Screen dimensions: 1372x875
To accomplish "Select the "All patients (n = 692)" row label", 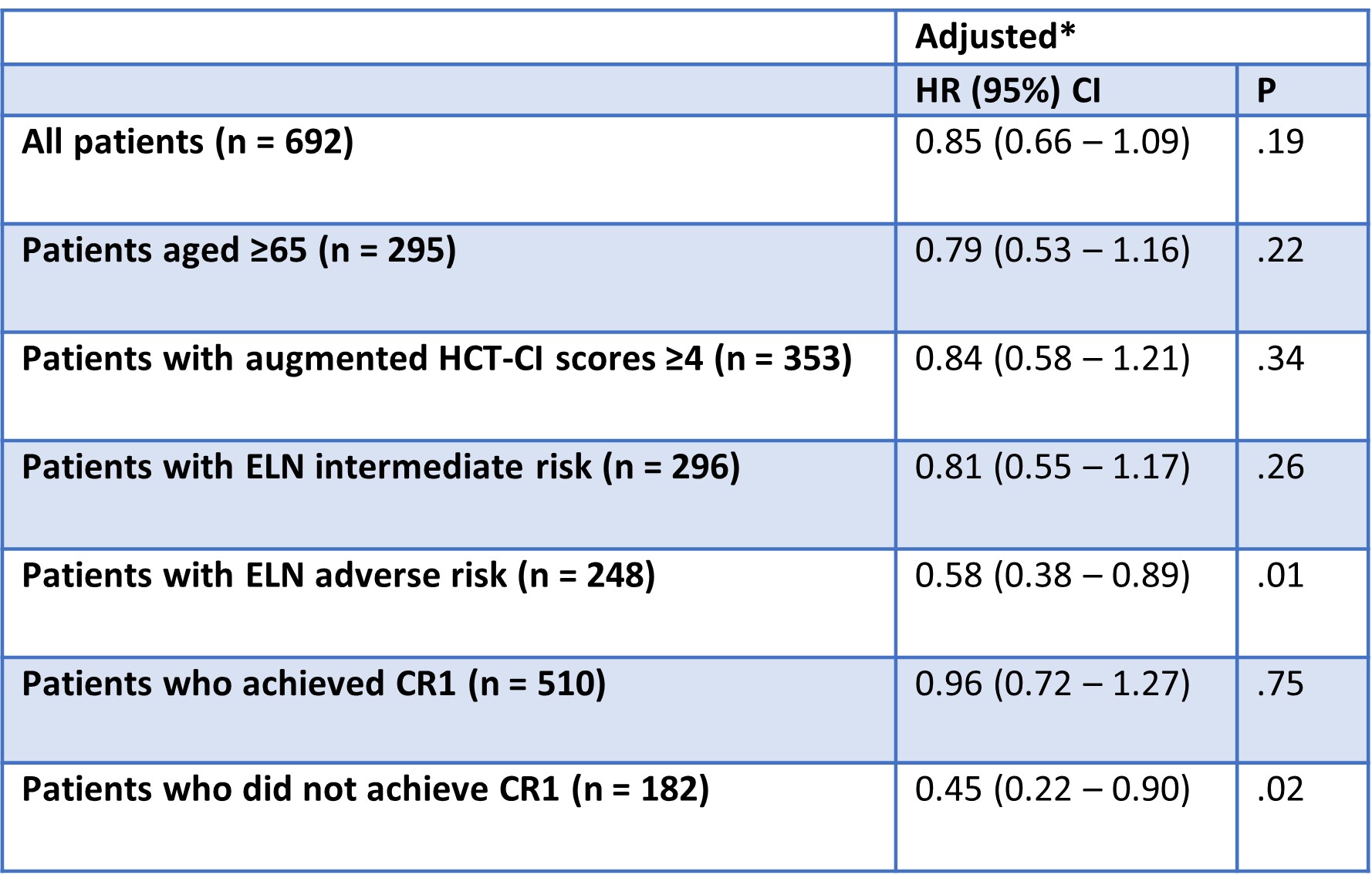I will pos(188,142).
